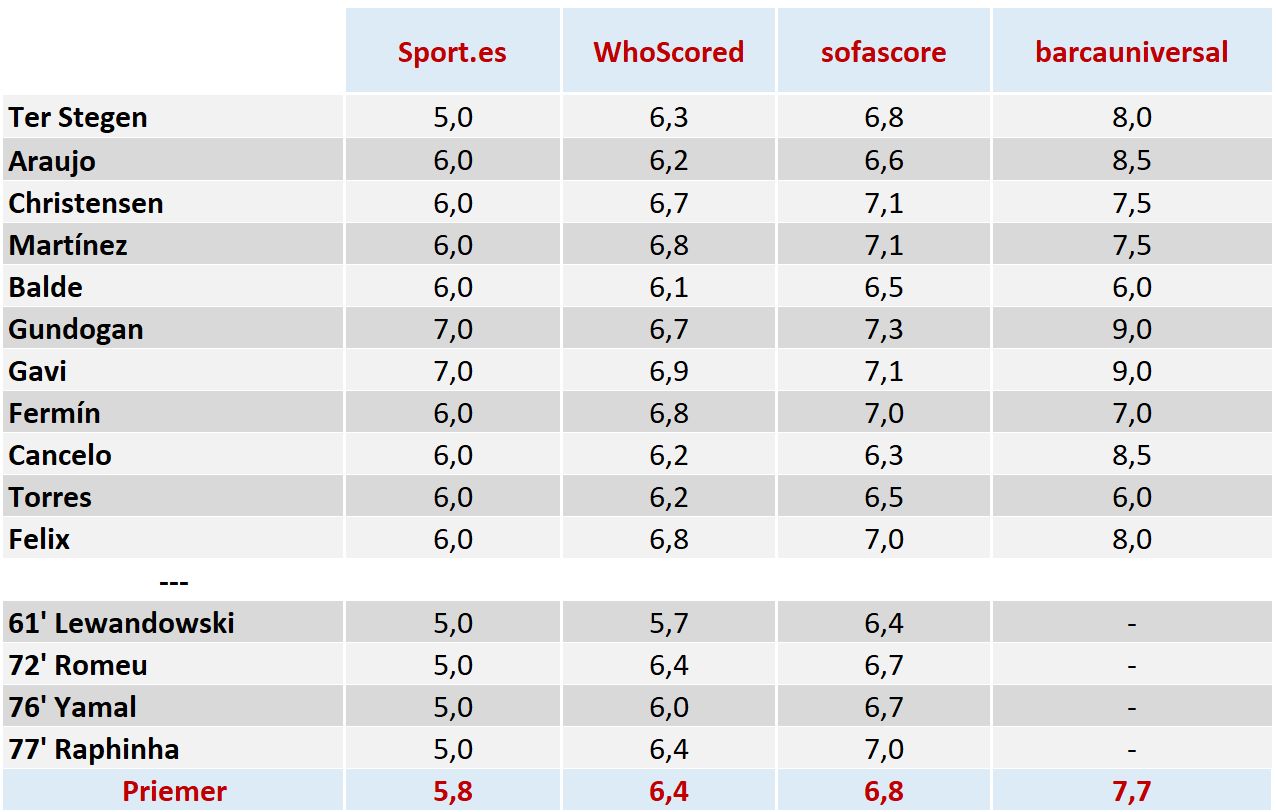Click the WhoScored column header

[x=668, y=52]
